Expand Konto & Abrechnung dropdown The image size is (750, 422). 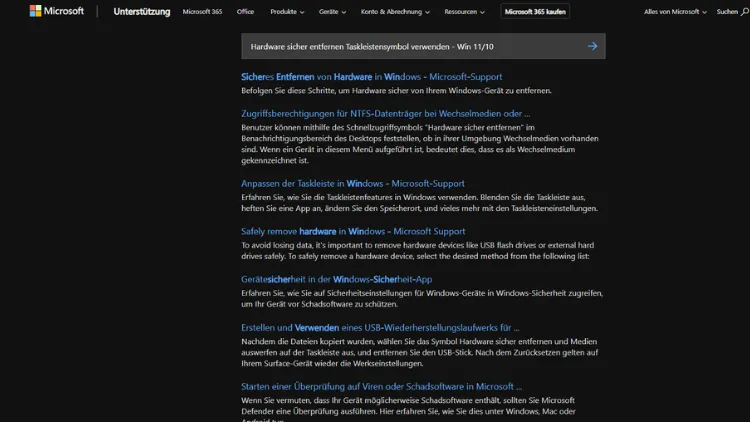coord(395,11)
